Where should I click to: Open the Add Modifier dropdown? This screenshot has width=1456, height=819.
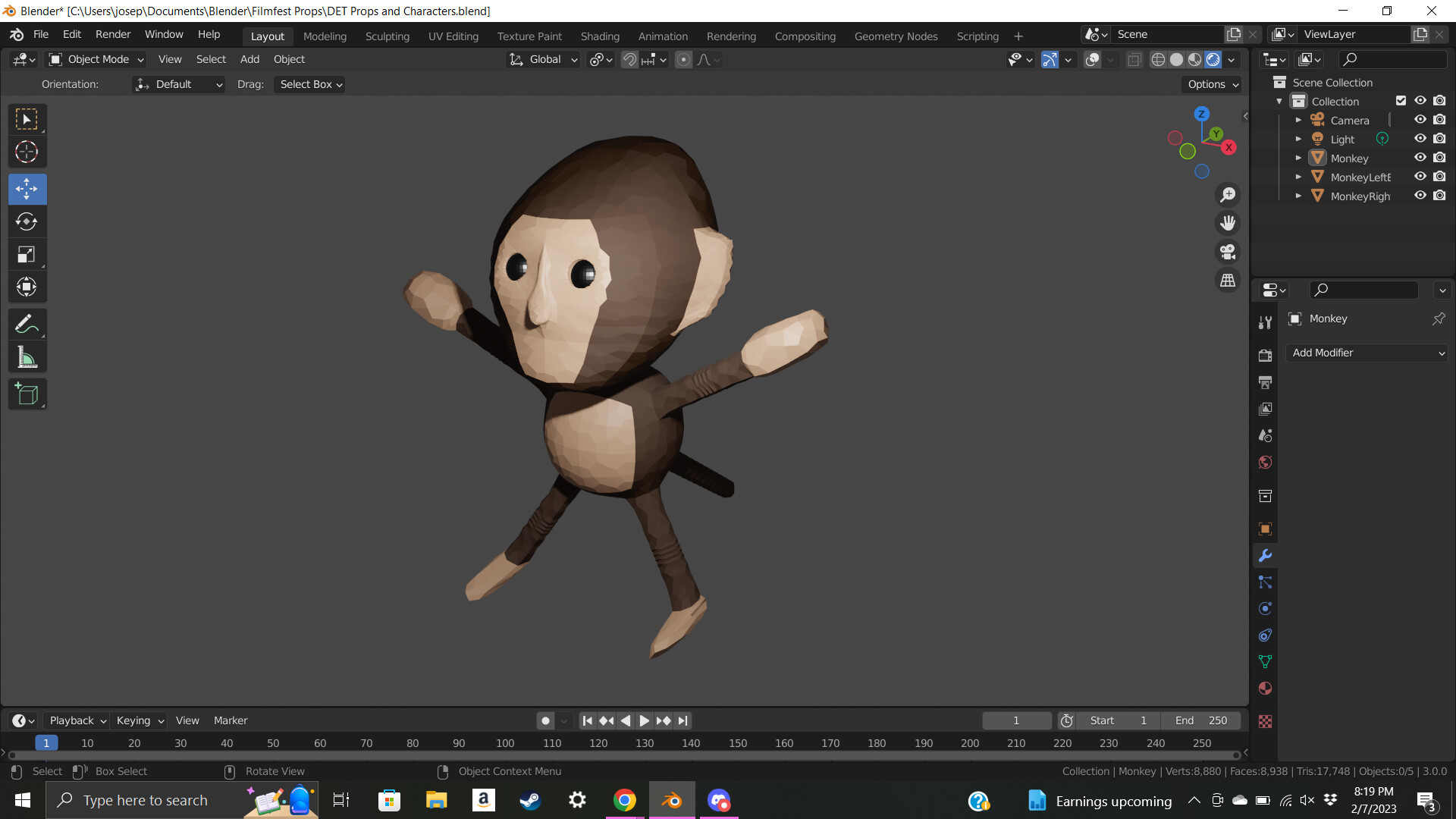1366,353
